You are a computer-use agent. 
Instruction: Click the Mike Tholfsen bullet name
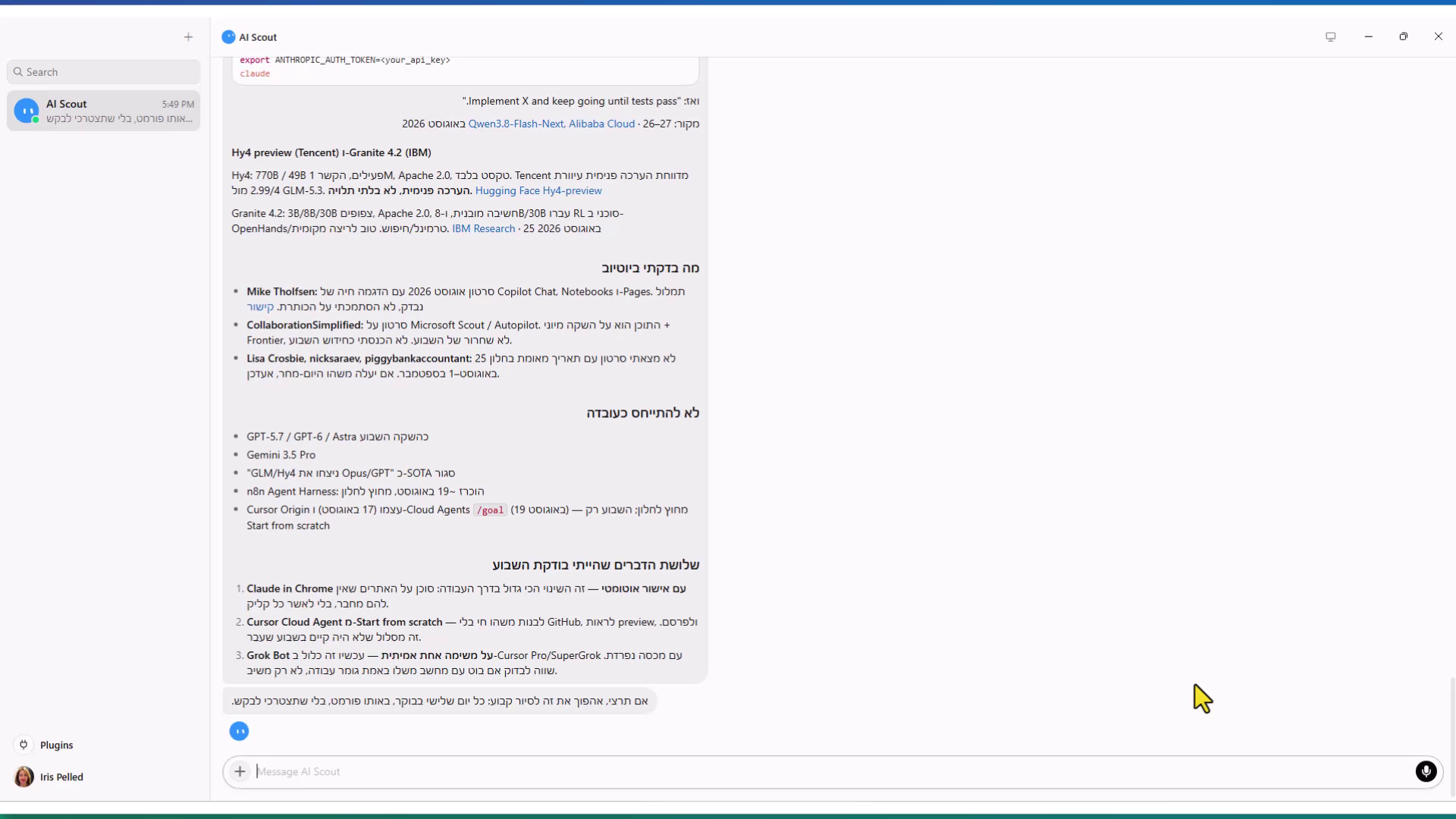(x=281, y=291)
